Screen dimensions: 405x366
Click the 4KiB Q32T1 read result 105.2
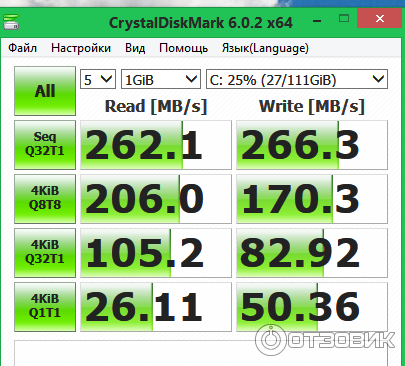(x=156, y=253)
